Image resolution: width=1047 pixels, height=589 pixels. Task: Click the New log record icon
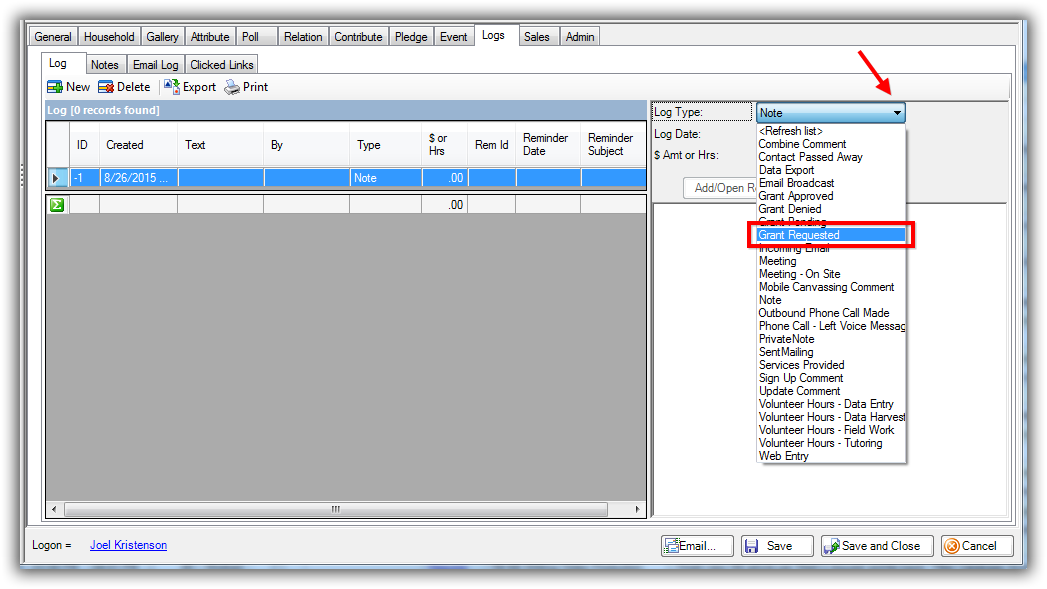[55, 87]
